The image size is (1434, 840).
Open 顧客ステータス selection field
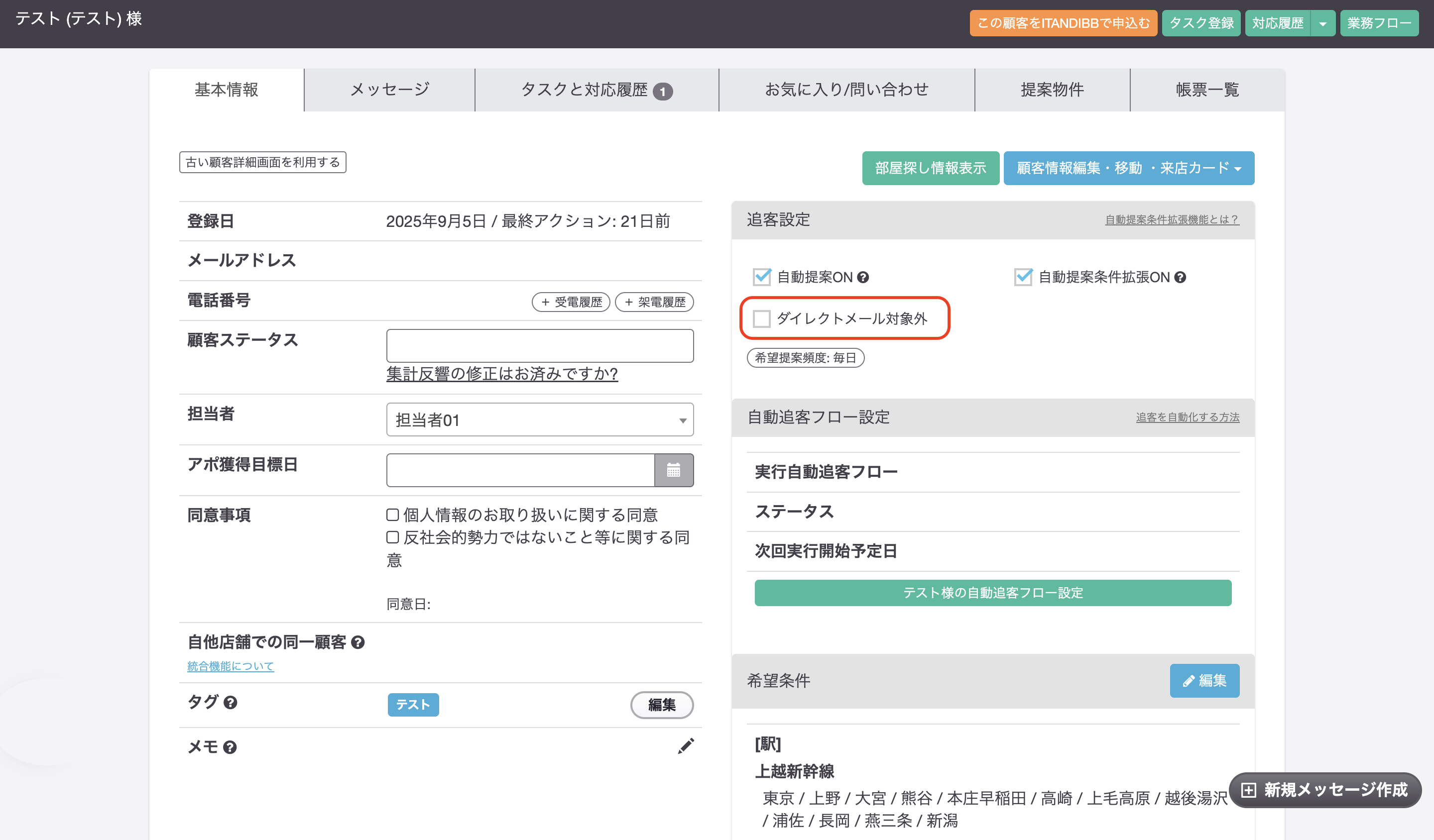[539, 346]
